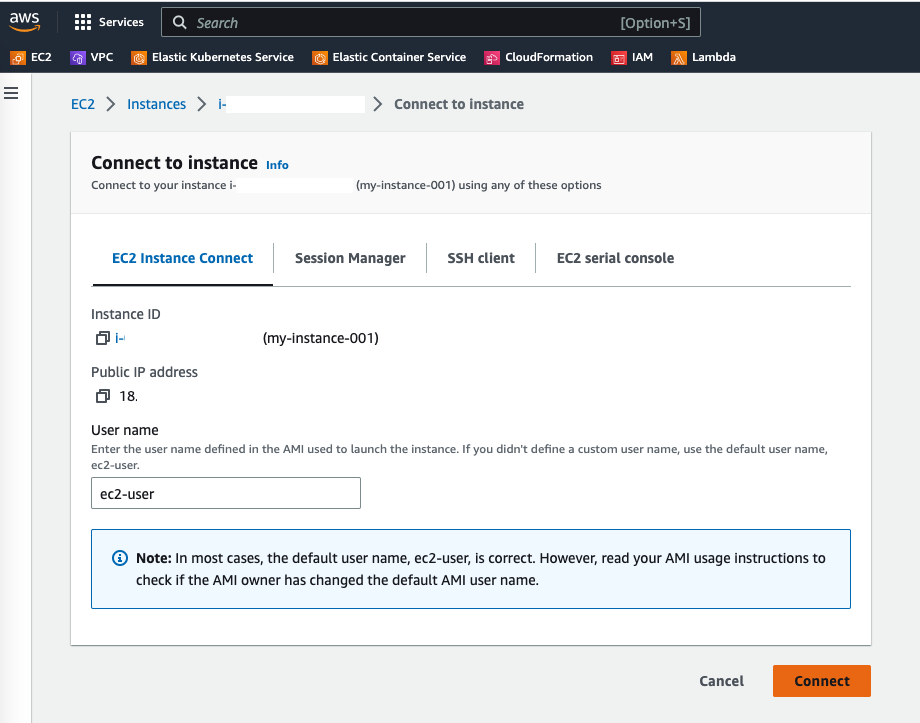Open the Services grid menu
The height and width of the screenshot is (723, 920).
pyautogui.click(x=83, y=22)
